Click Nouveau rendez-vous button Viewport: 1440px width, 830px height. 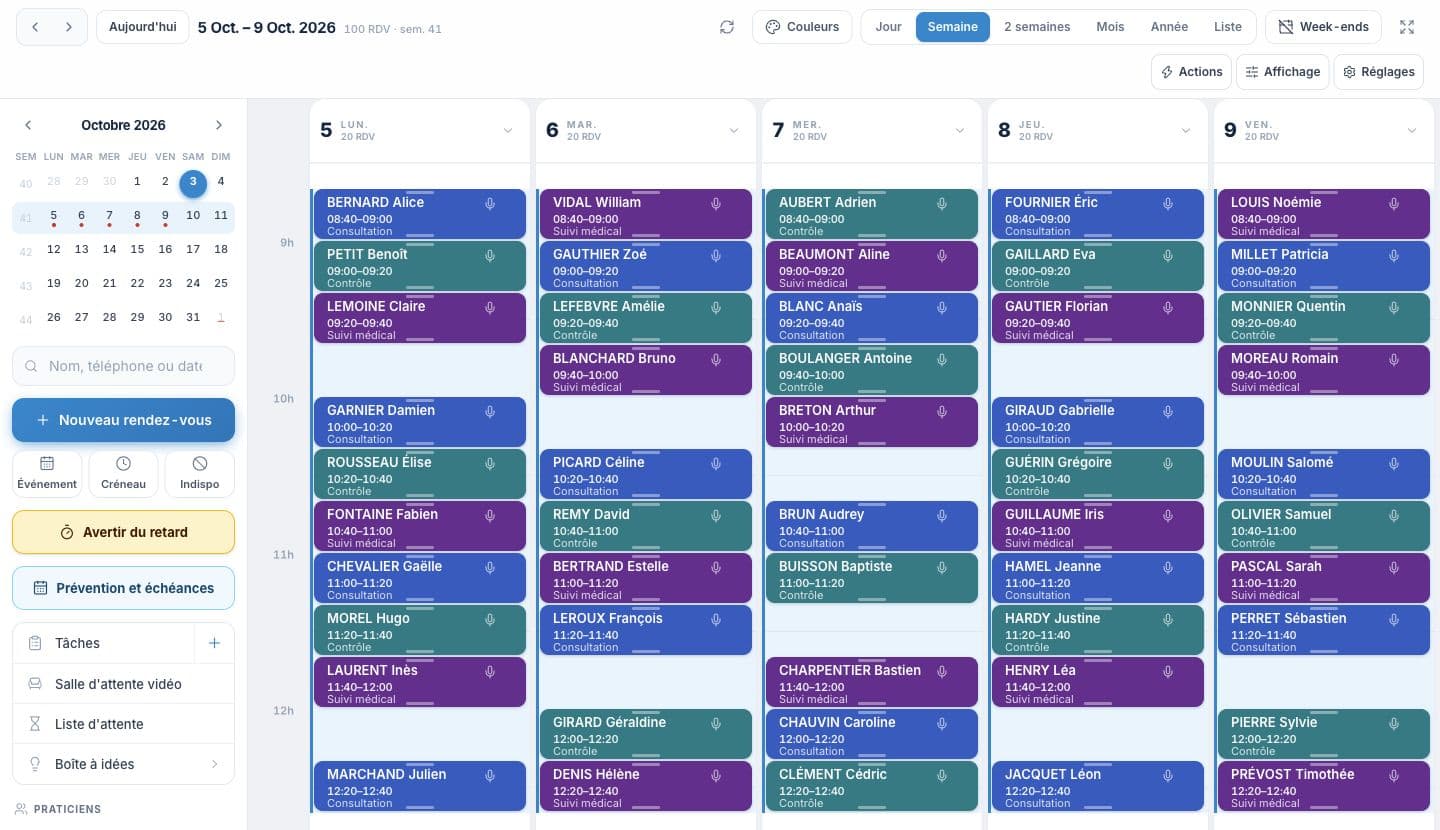[123, 420]
